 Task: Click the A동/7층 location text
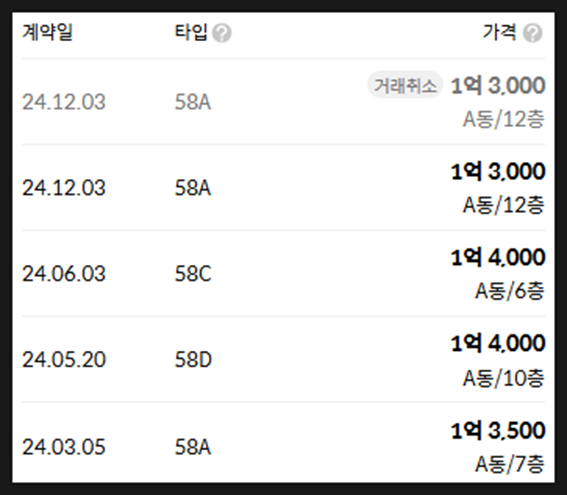pos(510,464)
